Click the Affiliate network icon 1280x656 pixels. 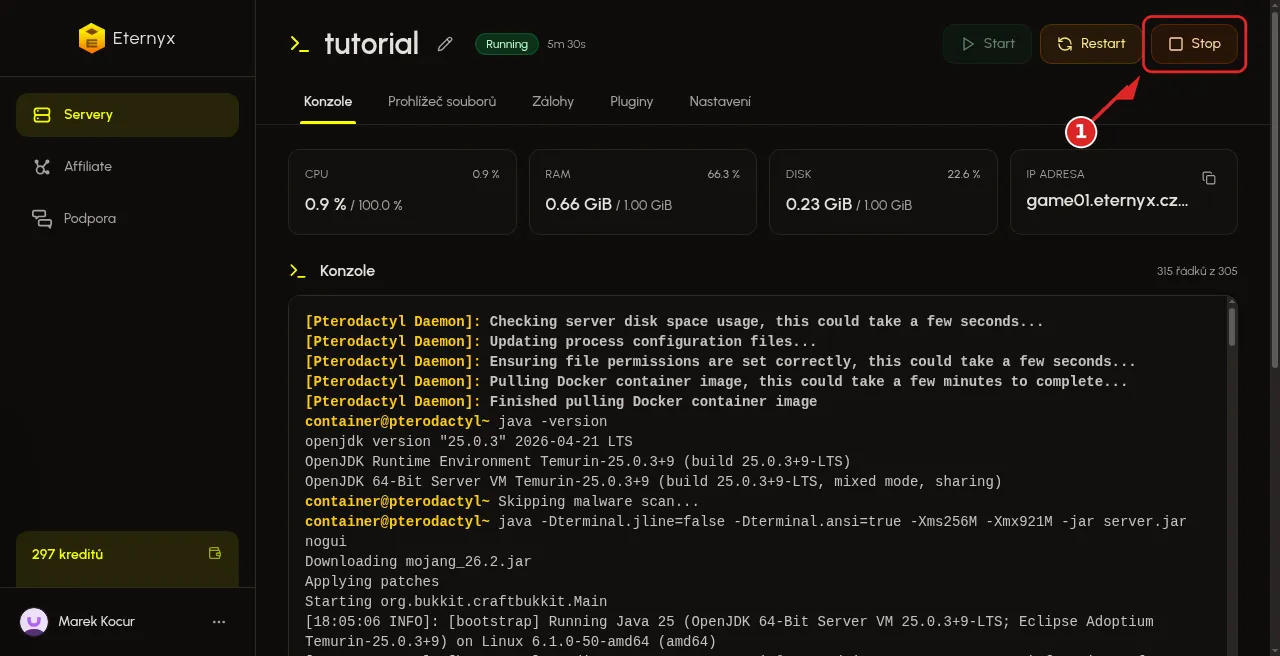[42, 167]
